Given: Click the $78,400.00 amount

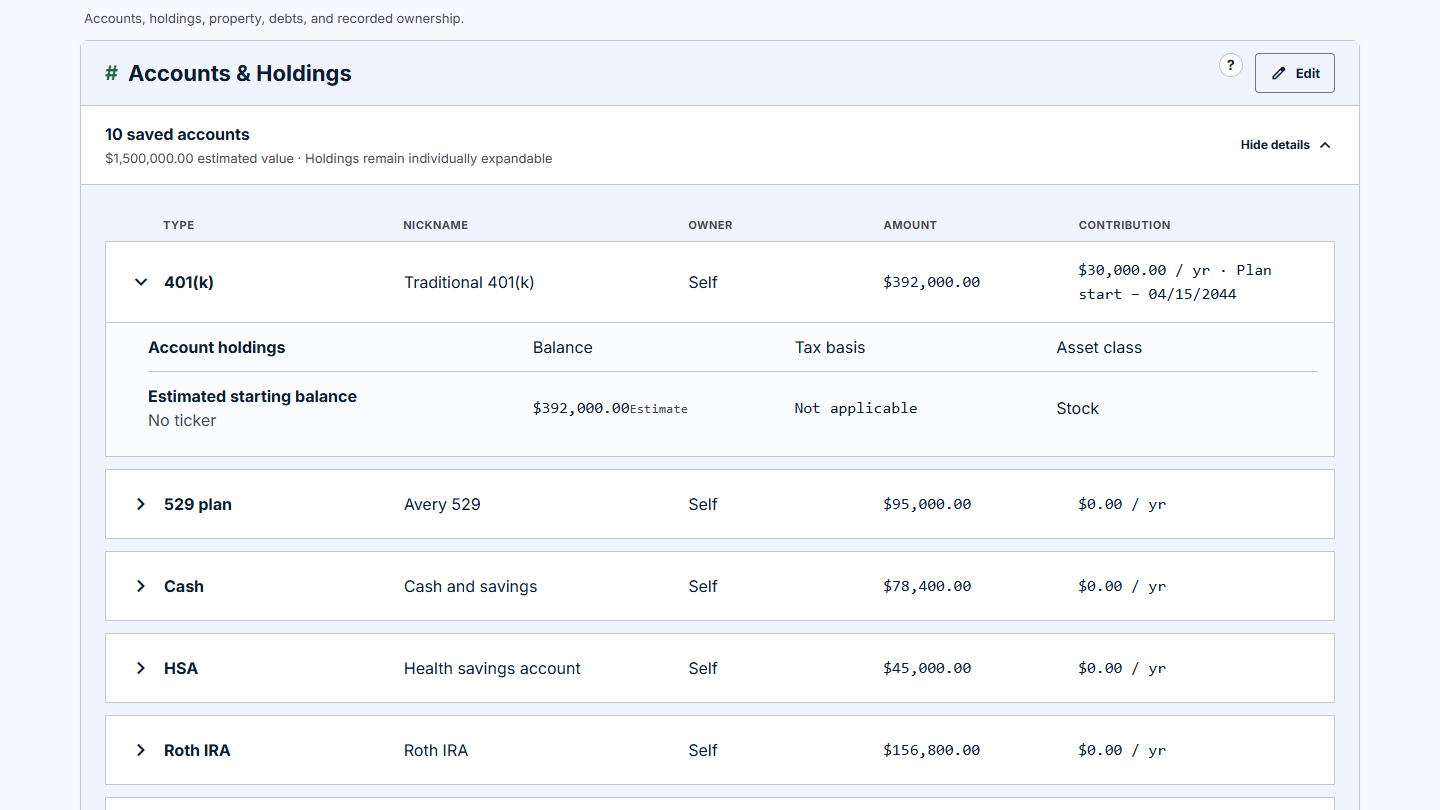Looking at the screenshot, I should pos(927,586).
